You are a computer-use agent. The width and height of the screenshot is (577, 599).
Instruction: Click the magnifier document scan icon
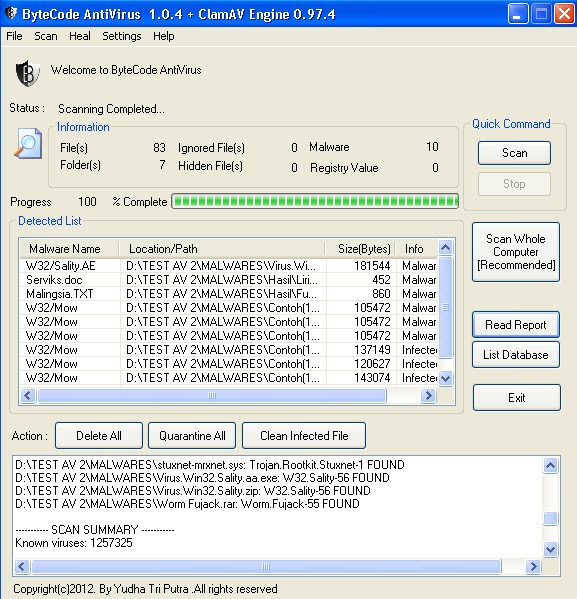click(28, 144)
